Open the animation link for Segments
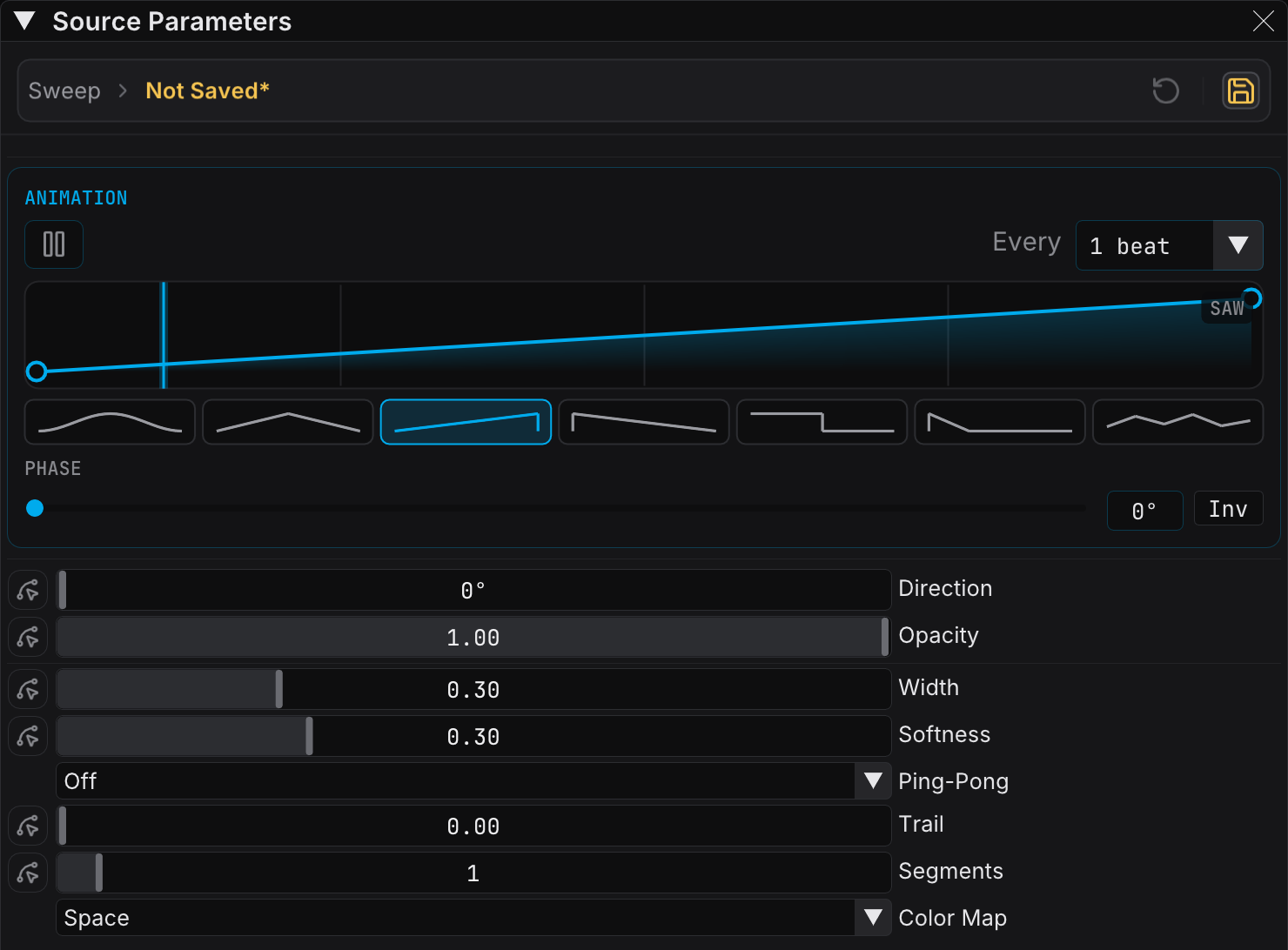 click(x=28, y=873)
